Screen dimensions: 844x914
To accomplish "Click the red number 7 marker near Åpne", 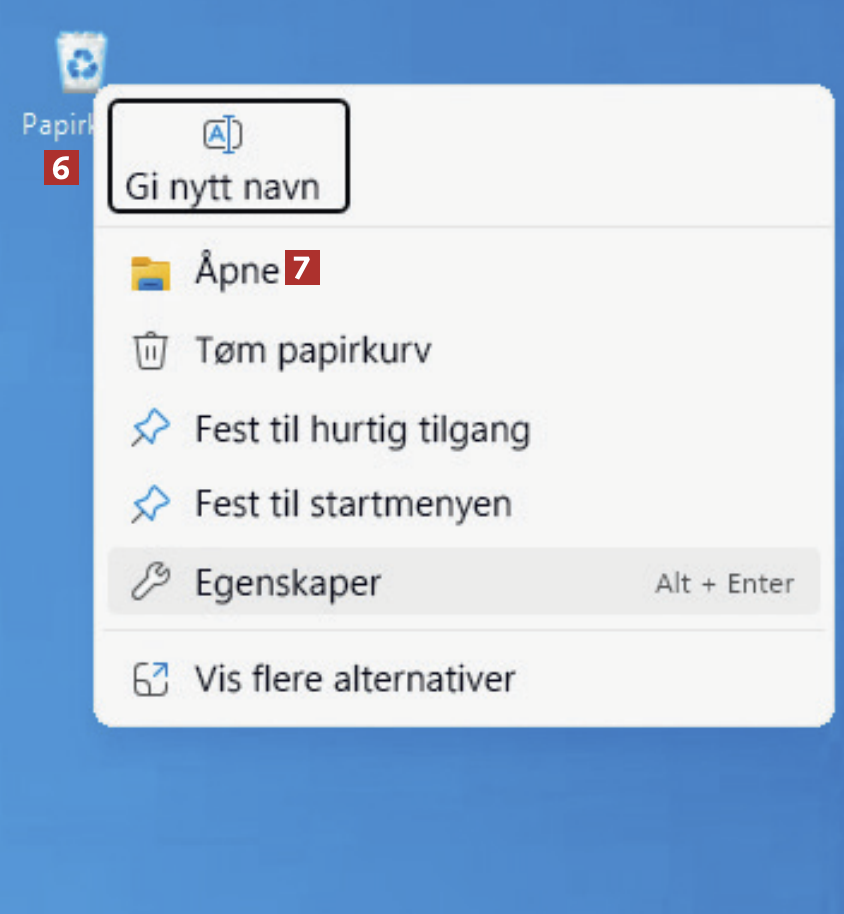I will [302, 268].
